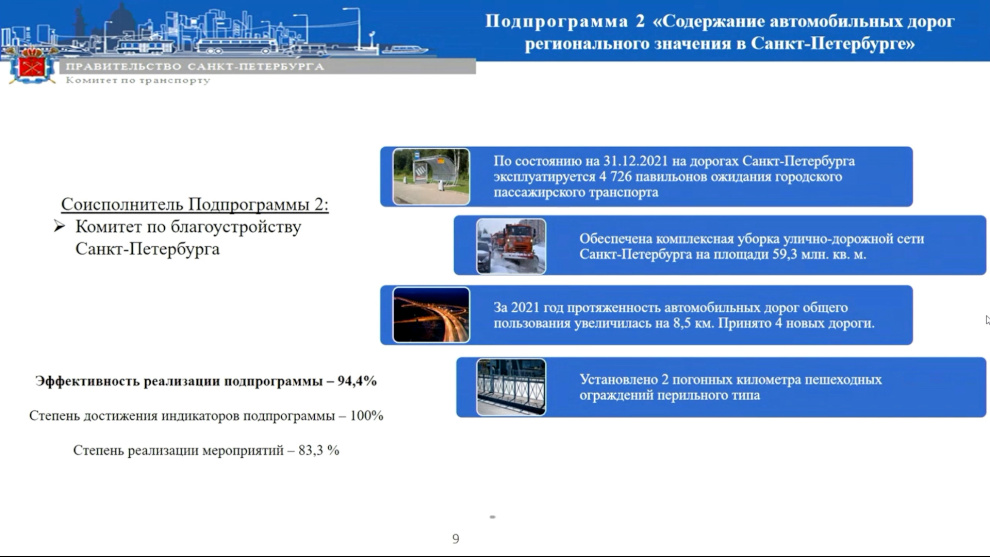This screenshot has width=990, height=557.
Task: Click the Saint Petersburg coat of arms emblem
Action: click(x=32, y=65)
